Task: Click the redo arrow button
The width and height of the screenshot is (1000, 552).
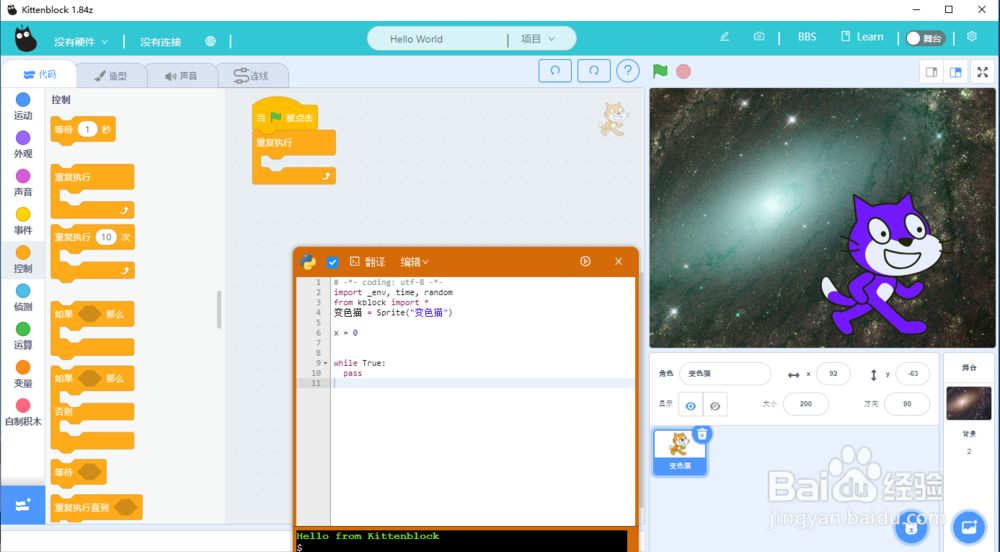Action: click(594, 71)
